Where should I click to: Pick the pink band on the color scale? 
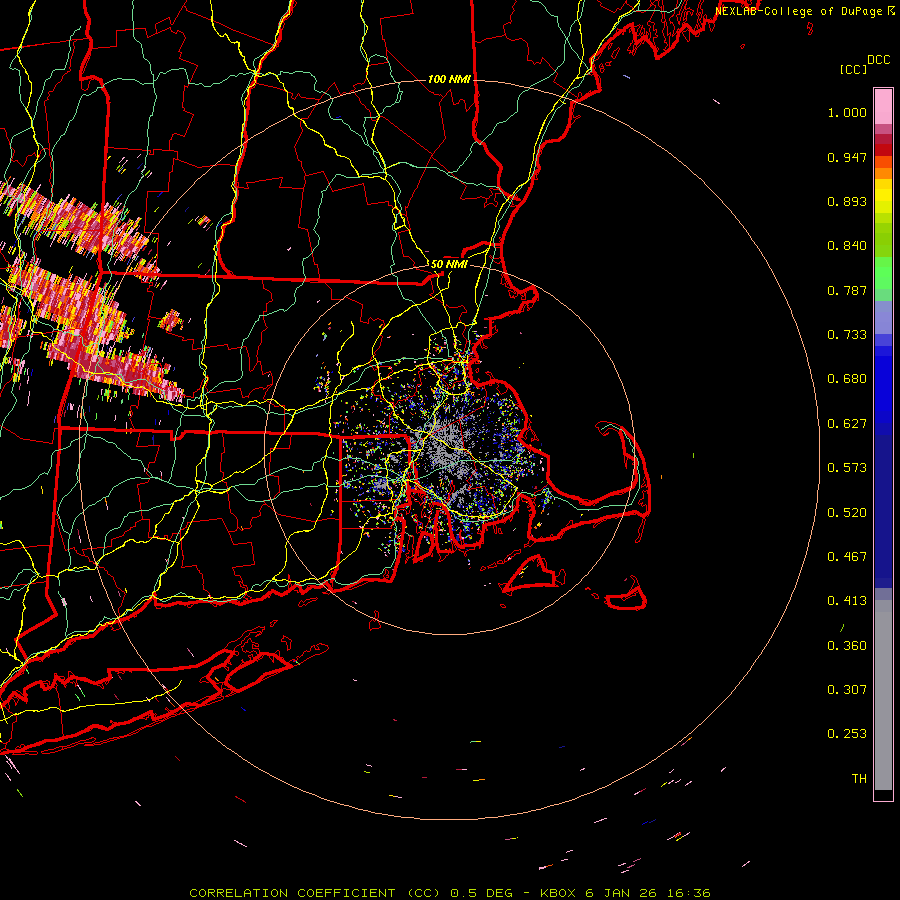click(x=883, y=107)
